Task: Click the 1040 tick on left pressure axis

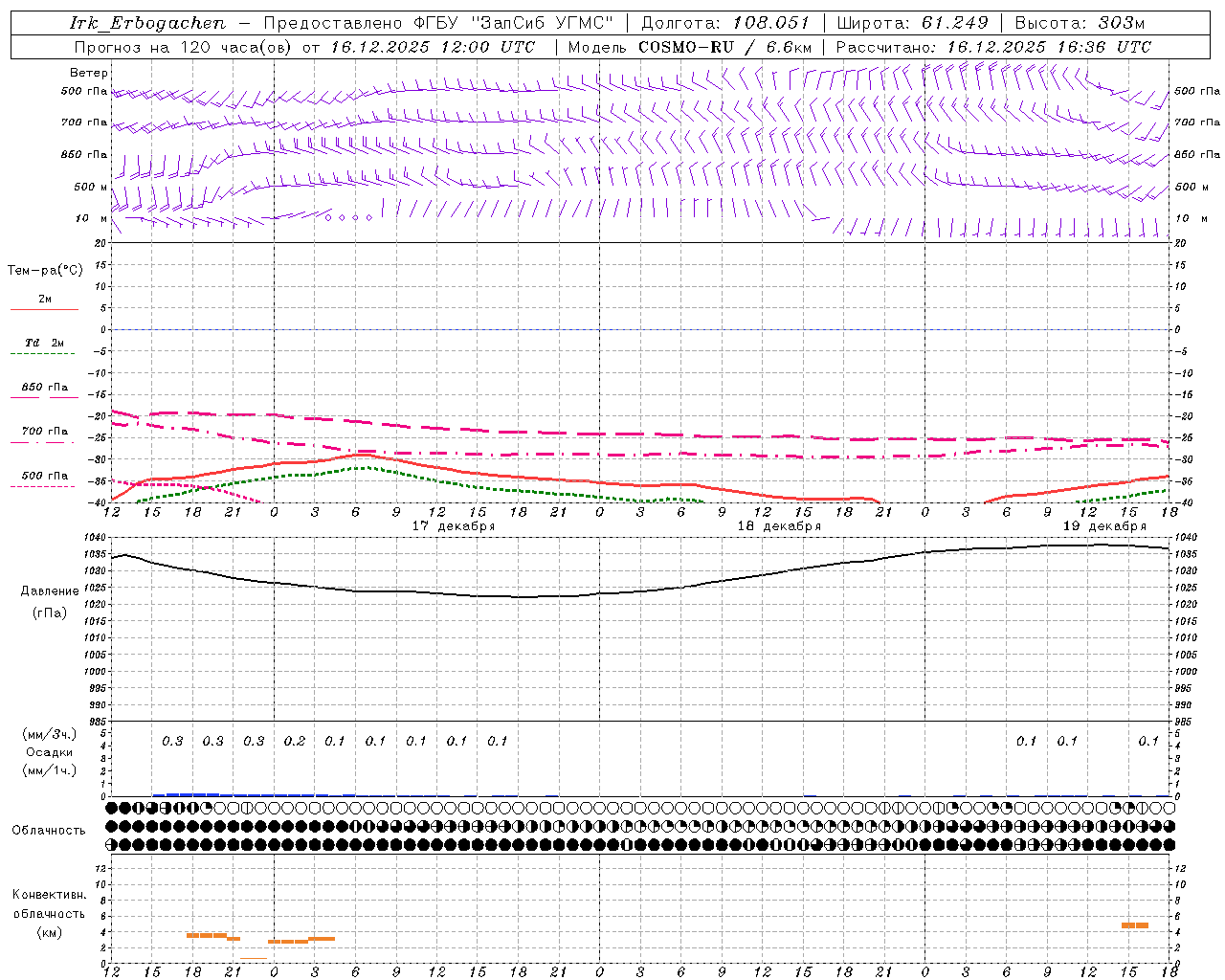Action: tap(97, 538)
